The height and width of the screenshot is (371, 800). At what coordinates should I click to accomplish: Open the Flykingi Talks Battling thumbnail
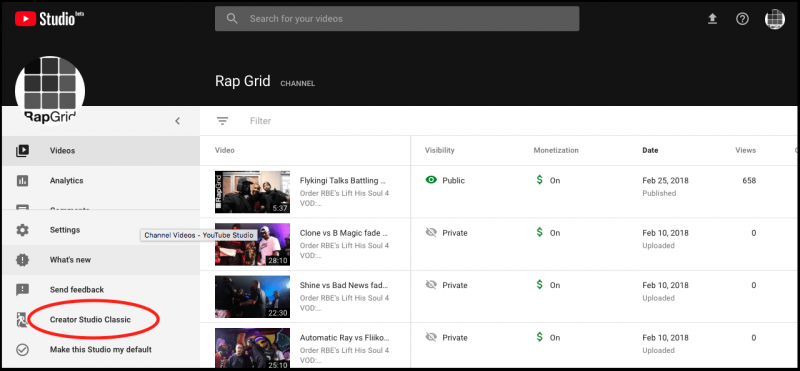[252, 192]
